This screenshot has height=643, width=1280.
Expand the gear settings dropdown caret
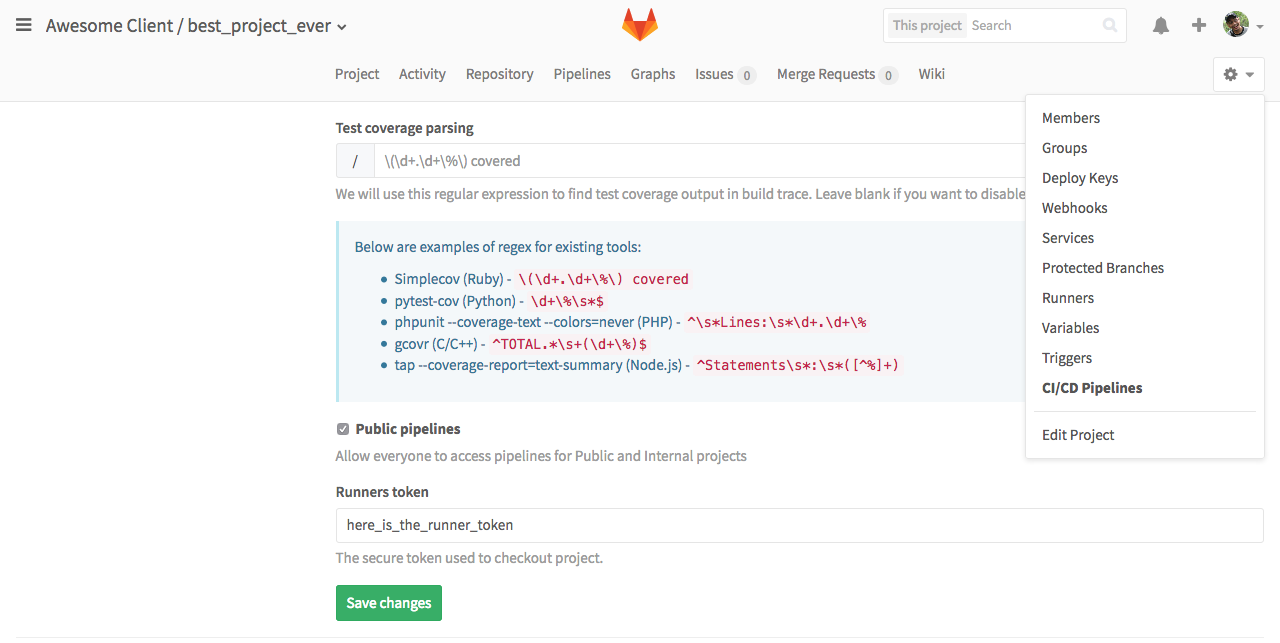1248,74
